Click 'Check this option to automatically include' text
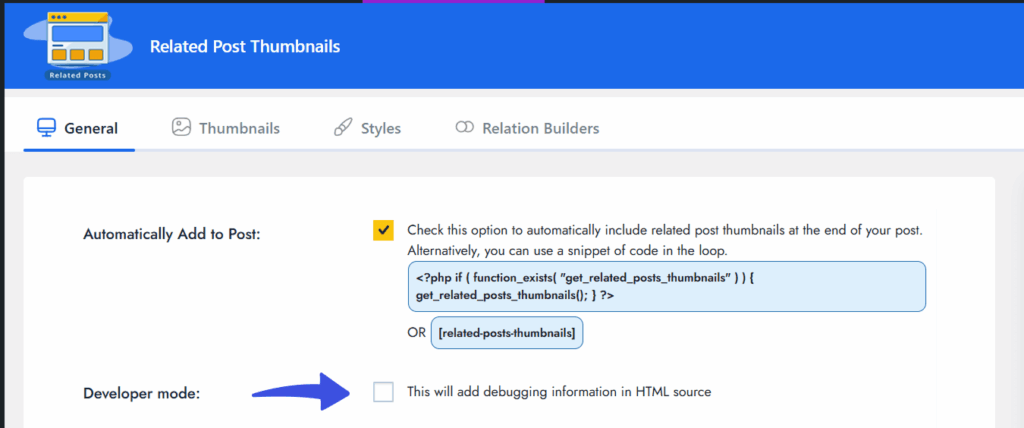The image size is (1024, 428). [x=665, y=231]
